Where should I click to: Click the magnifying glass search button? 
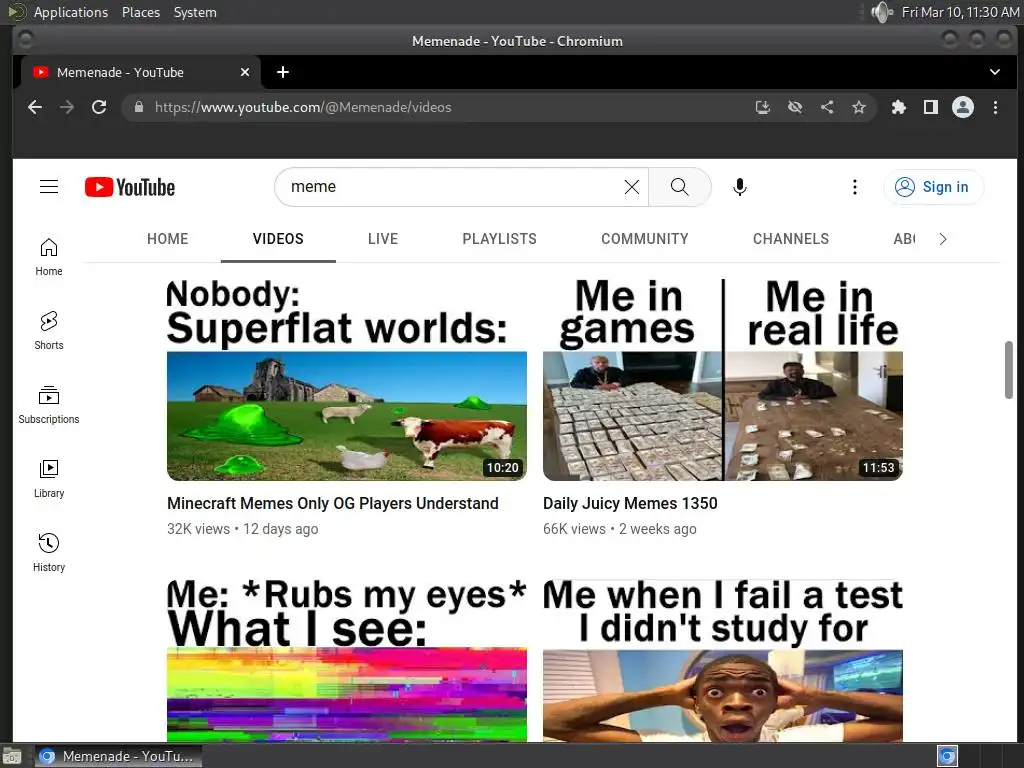pyautogui.click(x=680, y=187)
